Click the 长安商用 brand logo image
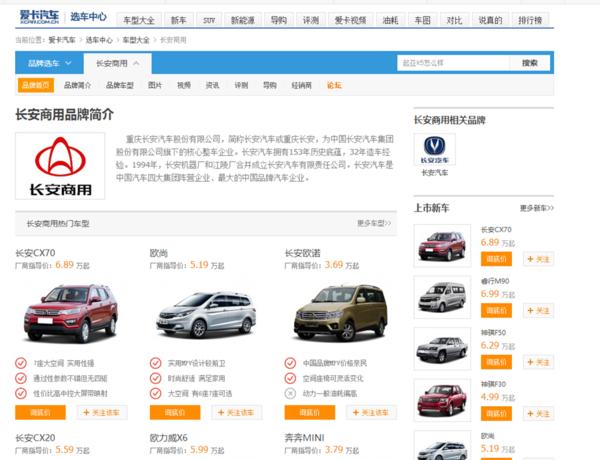 click(x=60, y=166)
